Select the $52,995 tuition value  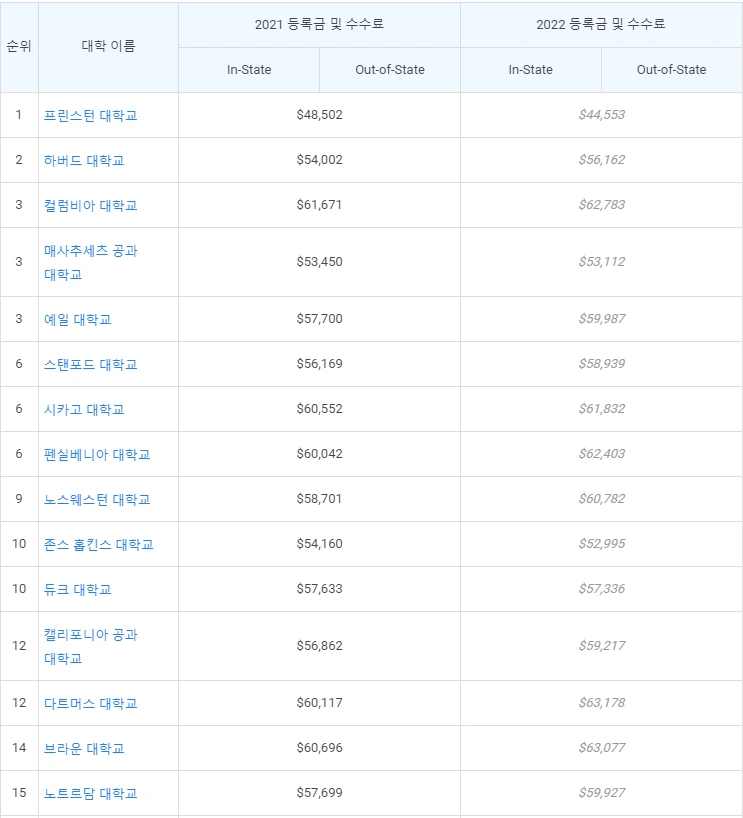[x=602, y=544]
